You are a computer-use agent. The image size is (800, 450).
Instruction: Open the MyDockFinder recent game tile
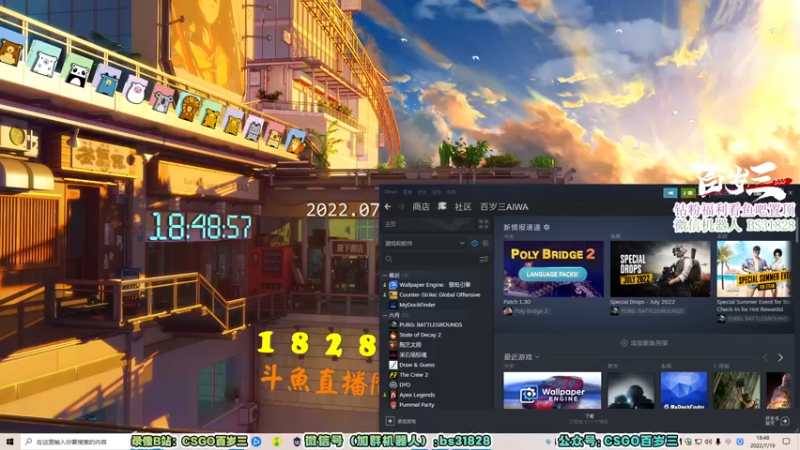pyautogui.click(x=684, y=390)
